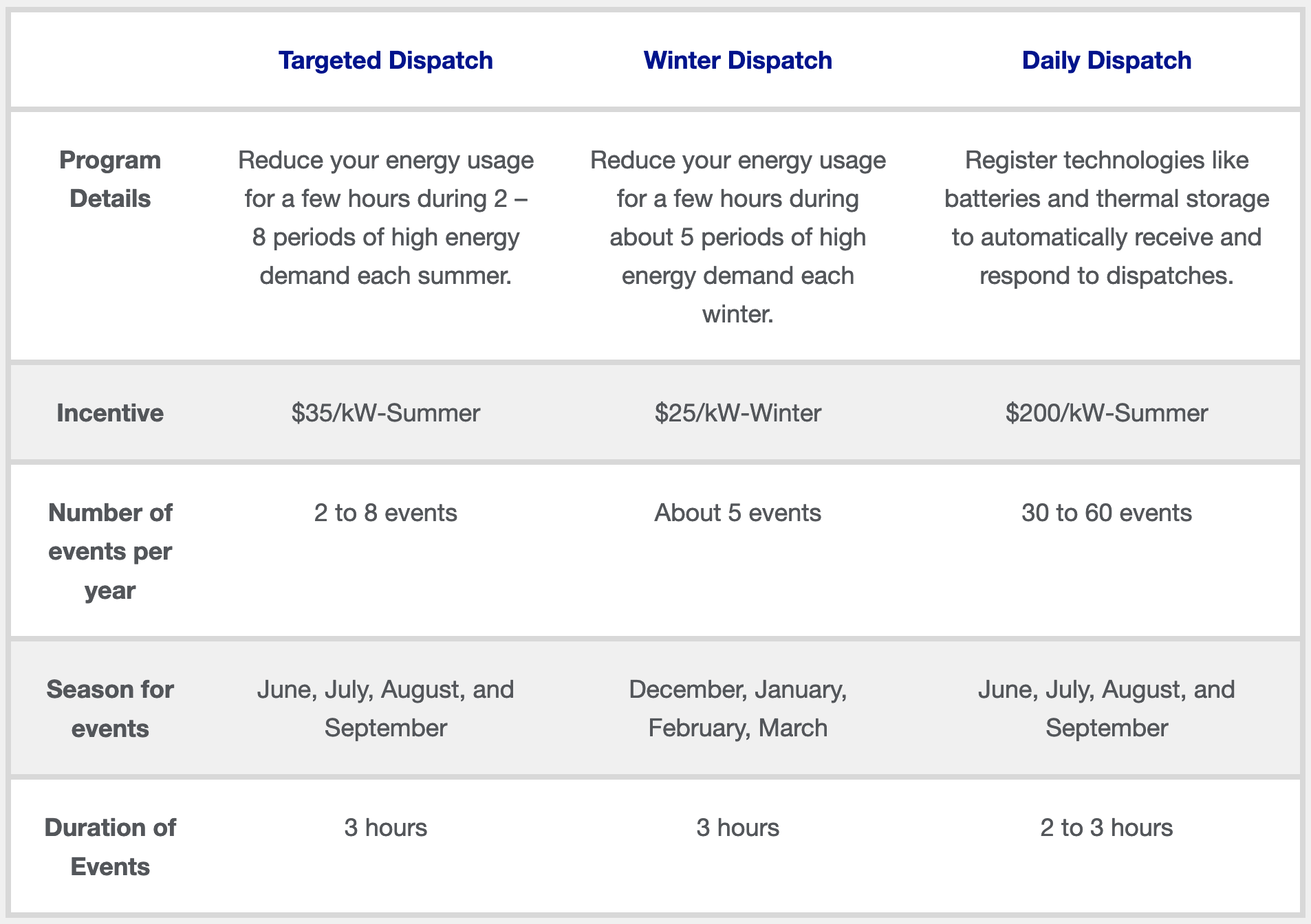Click the $200/kW-Summer incentive cell
Viewport: 1311px width, 924px height.
click(x=1106, y=413)
